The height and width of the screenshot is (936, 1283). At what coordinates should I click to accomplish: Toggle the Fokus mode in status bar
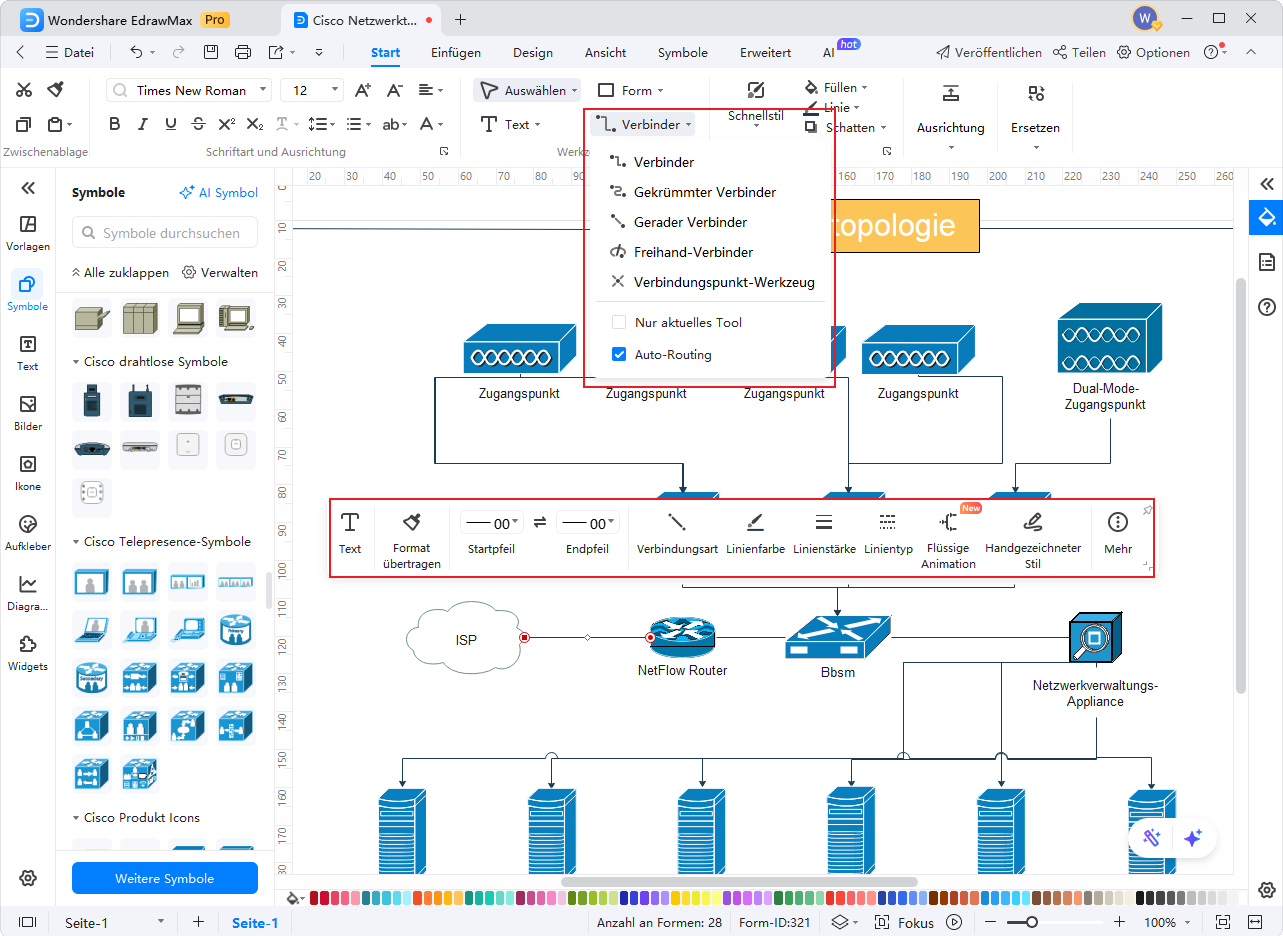click(905, 922)
